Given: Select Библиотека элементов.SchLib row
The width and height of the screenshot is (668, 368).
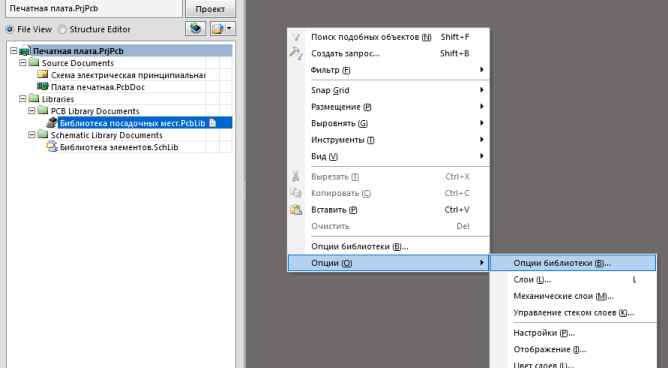Looking at the screenshot, I should click(119, 147).
